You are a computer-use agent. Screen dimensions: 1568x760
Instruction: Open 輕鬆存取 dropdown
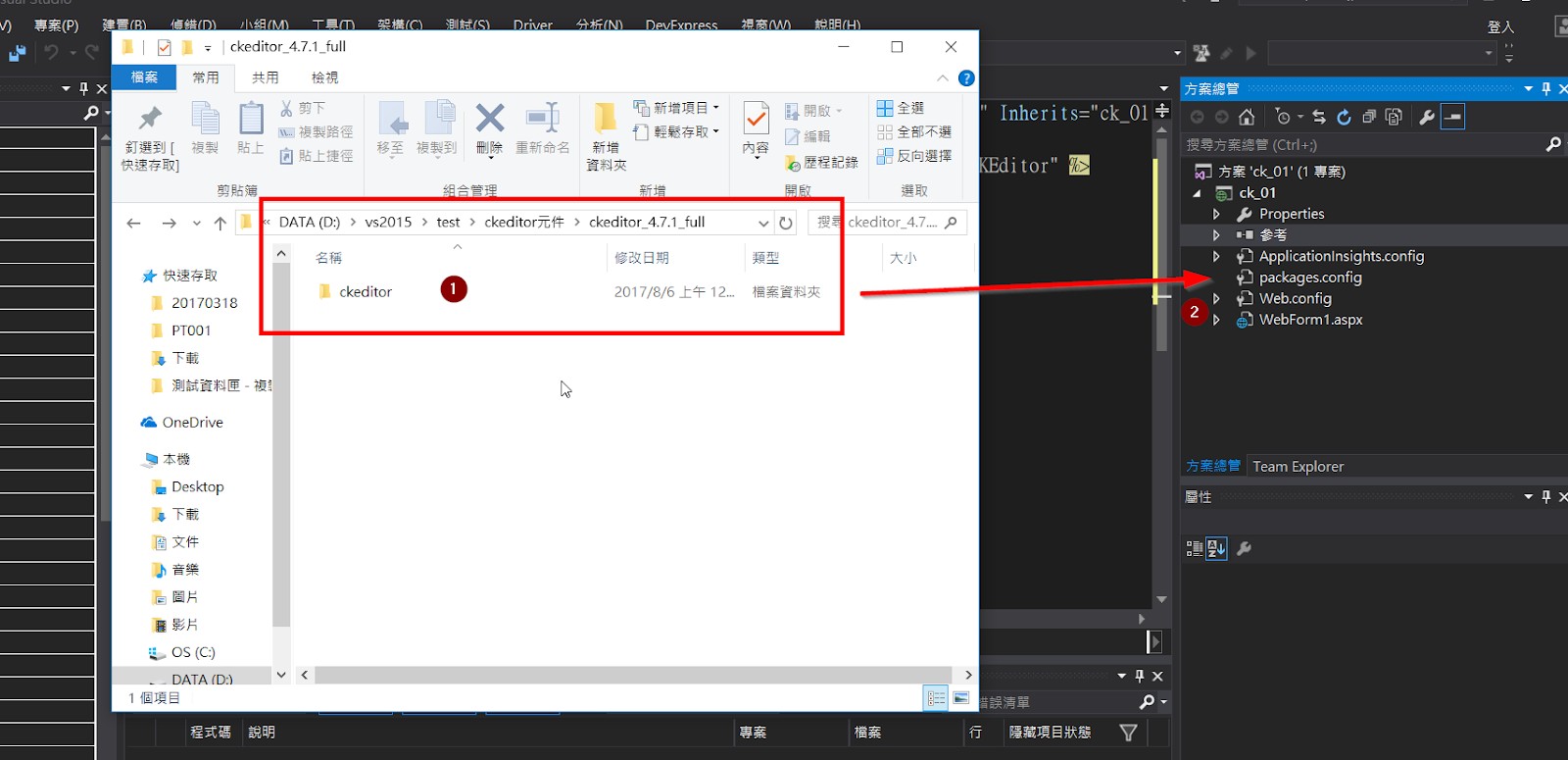click(676, 131)
